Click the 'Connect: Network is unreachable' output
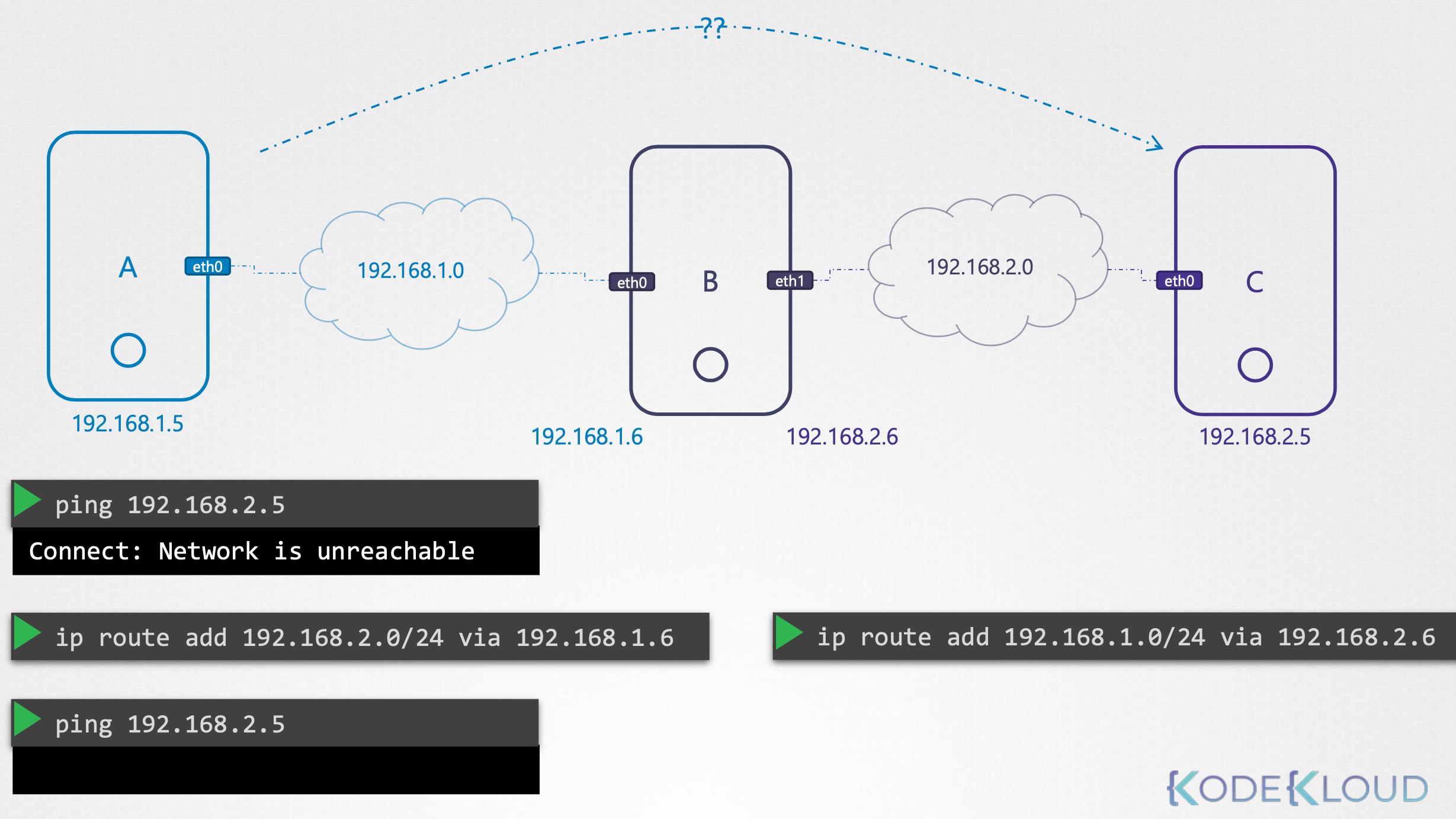The width and height of the screenshot is (1456, 819). coord(276,551)
